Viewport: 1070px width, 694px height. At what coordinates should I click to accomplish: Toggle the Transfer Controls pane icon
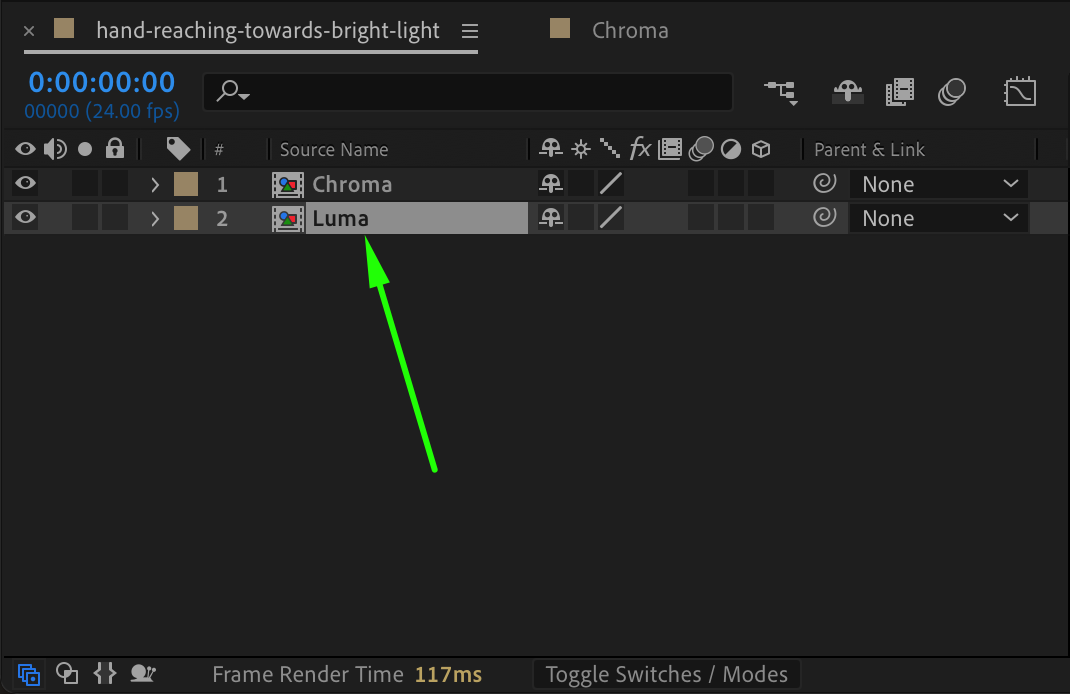[x=67, y=674]
